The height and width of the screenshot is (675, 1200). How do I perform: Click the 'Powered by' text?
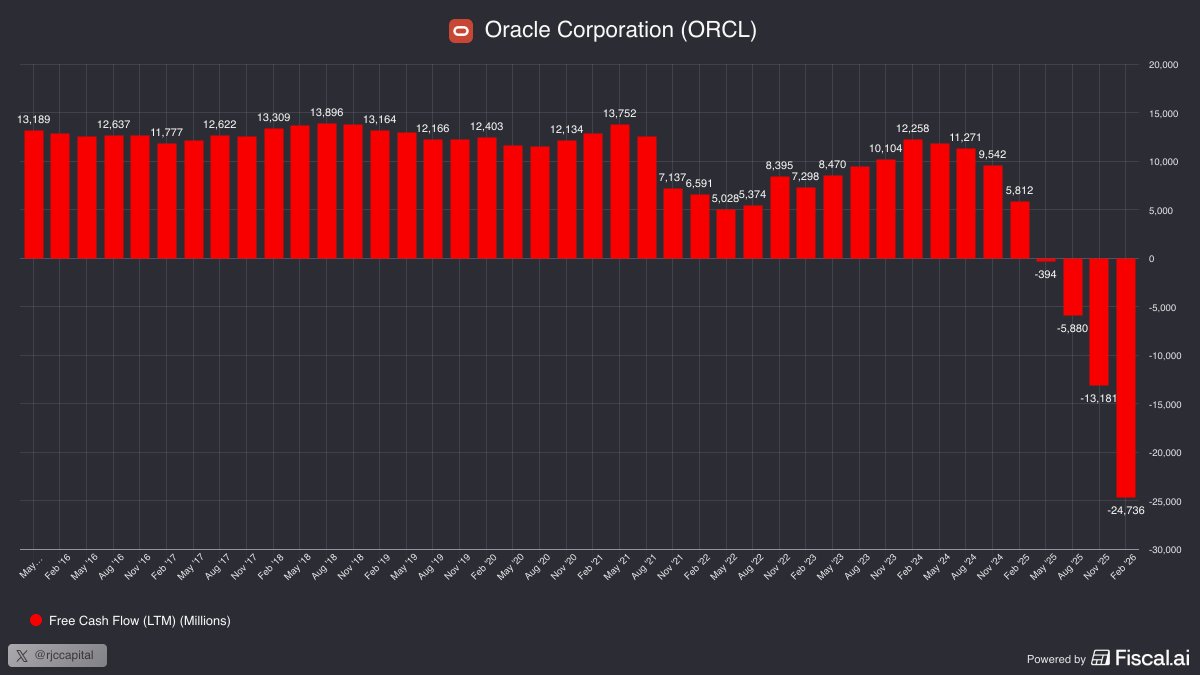(1056, 659)
